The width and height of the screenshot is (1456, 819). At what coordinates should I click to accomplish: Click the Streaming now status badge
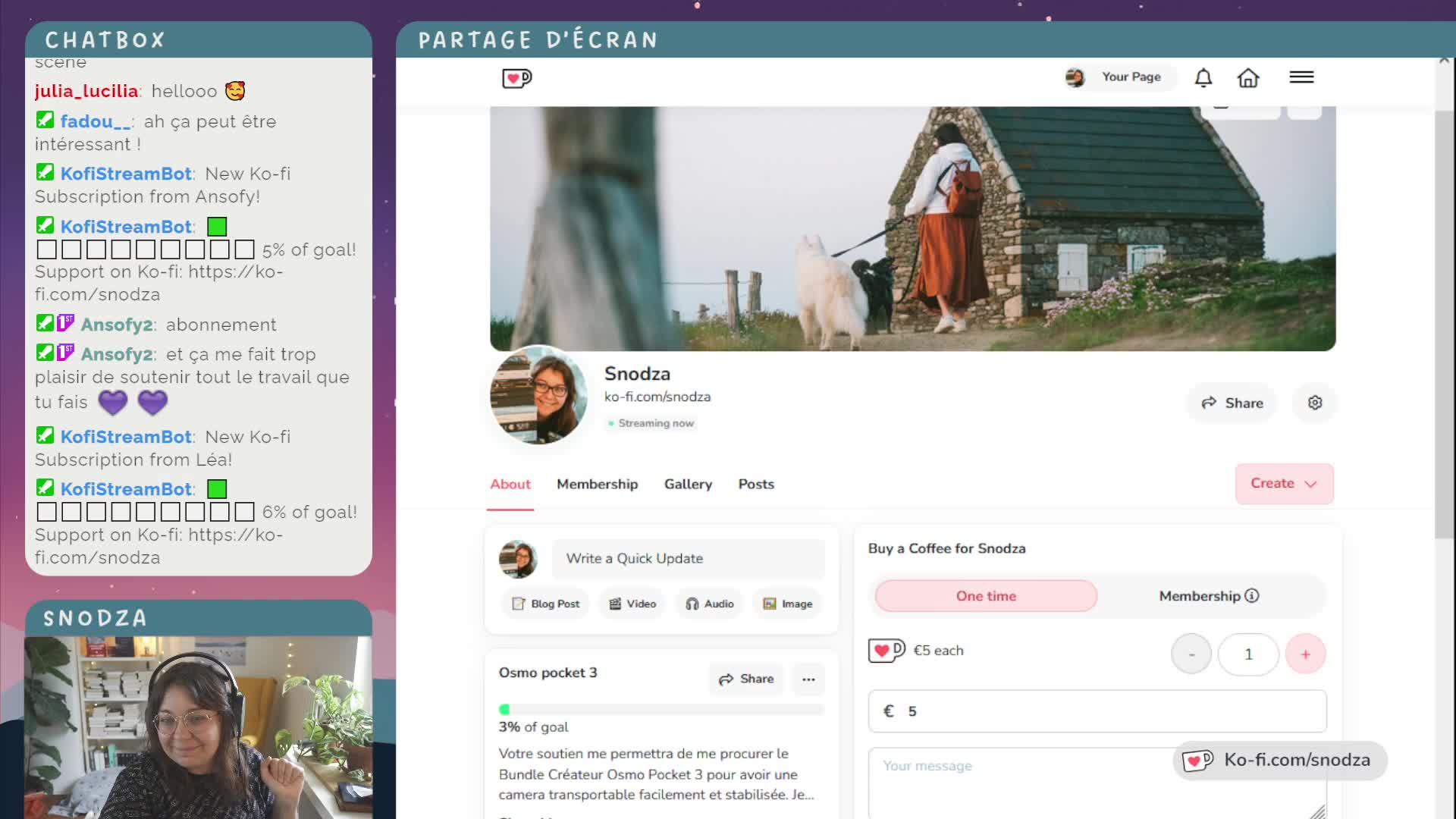point(651,423)
